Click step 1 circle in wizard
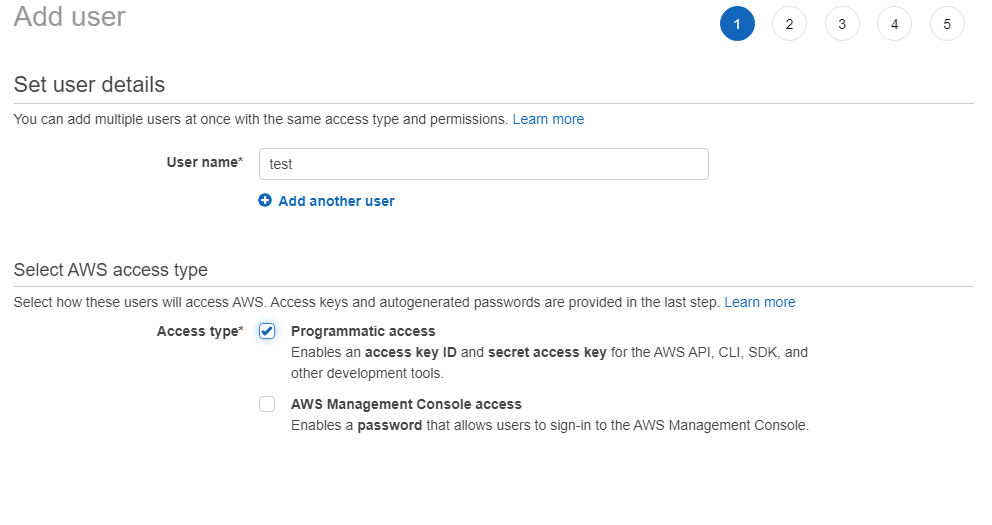 [737, 24]
